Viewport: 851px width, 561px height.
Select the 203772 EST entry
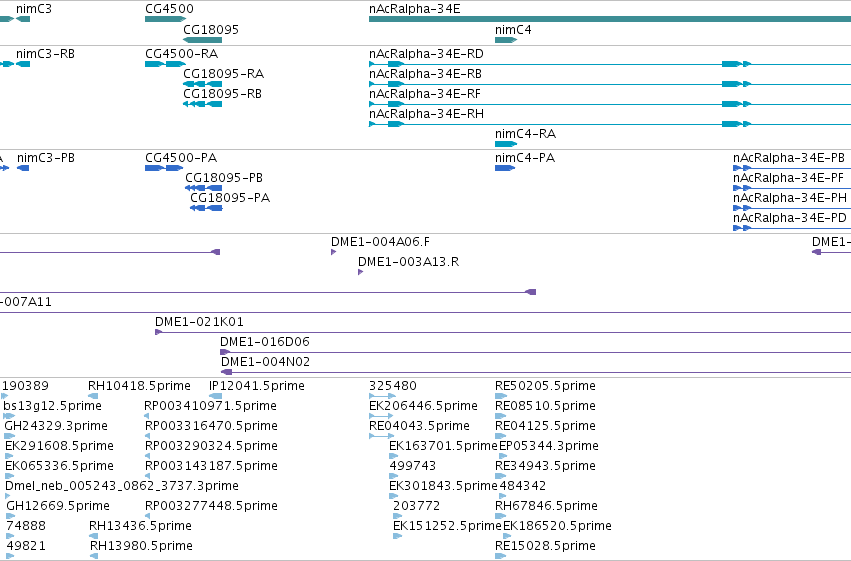coord(417,506)
